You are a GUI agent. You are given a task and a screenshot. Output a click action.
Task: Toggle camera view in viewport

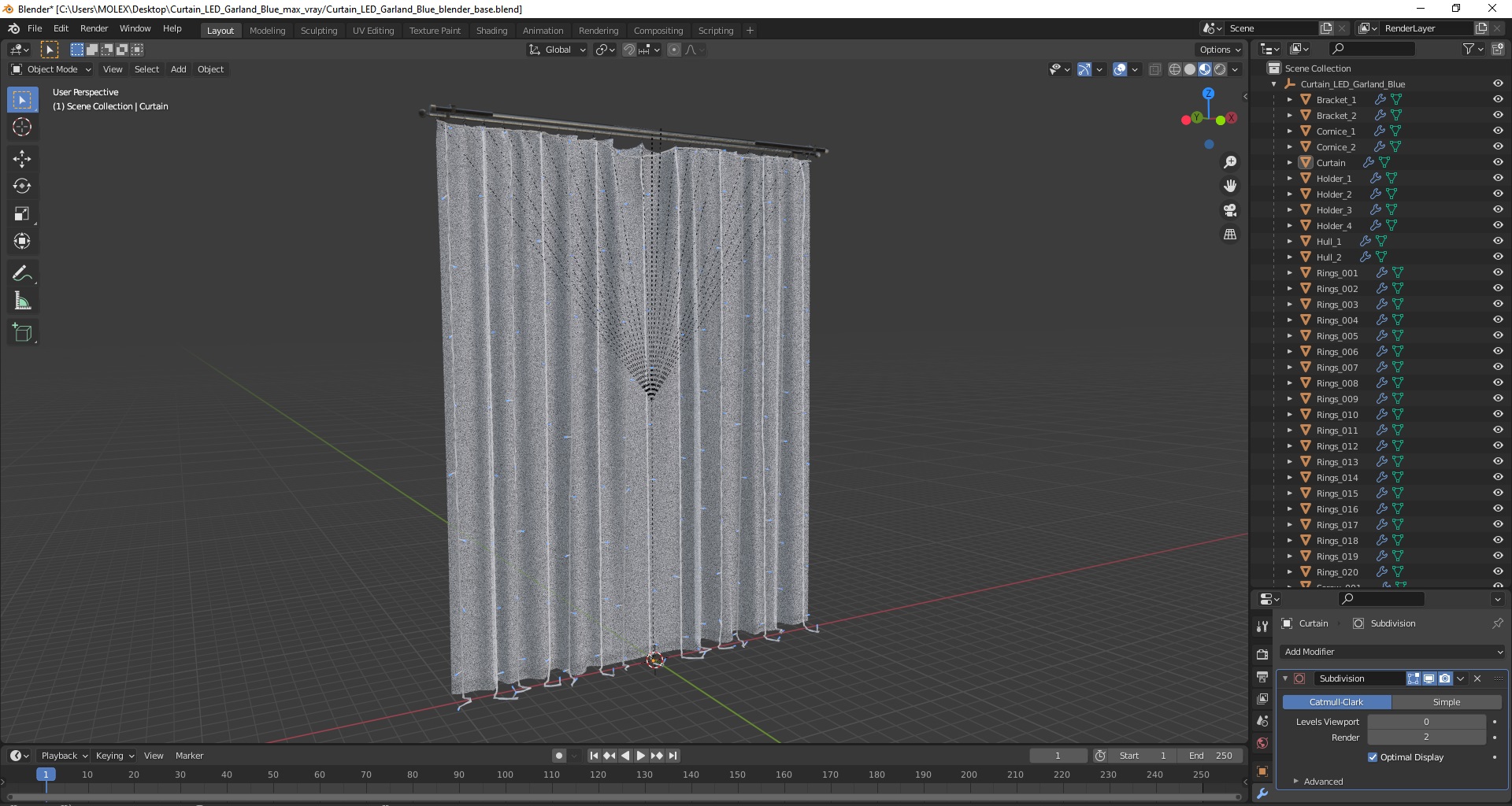(1229, 210)
